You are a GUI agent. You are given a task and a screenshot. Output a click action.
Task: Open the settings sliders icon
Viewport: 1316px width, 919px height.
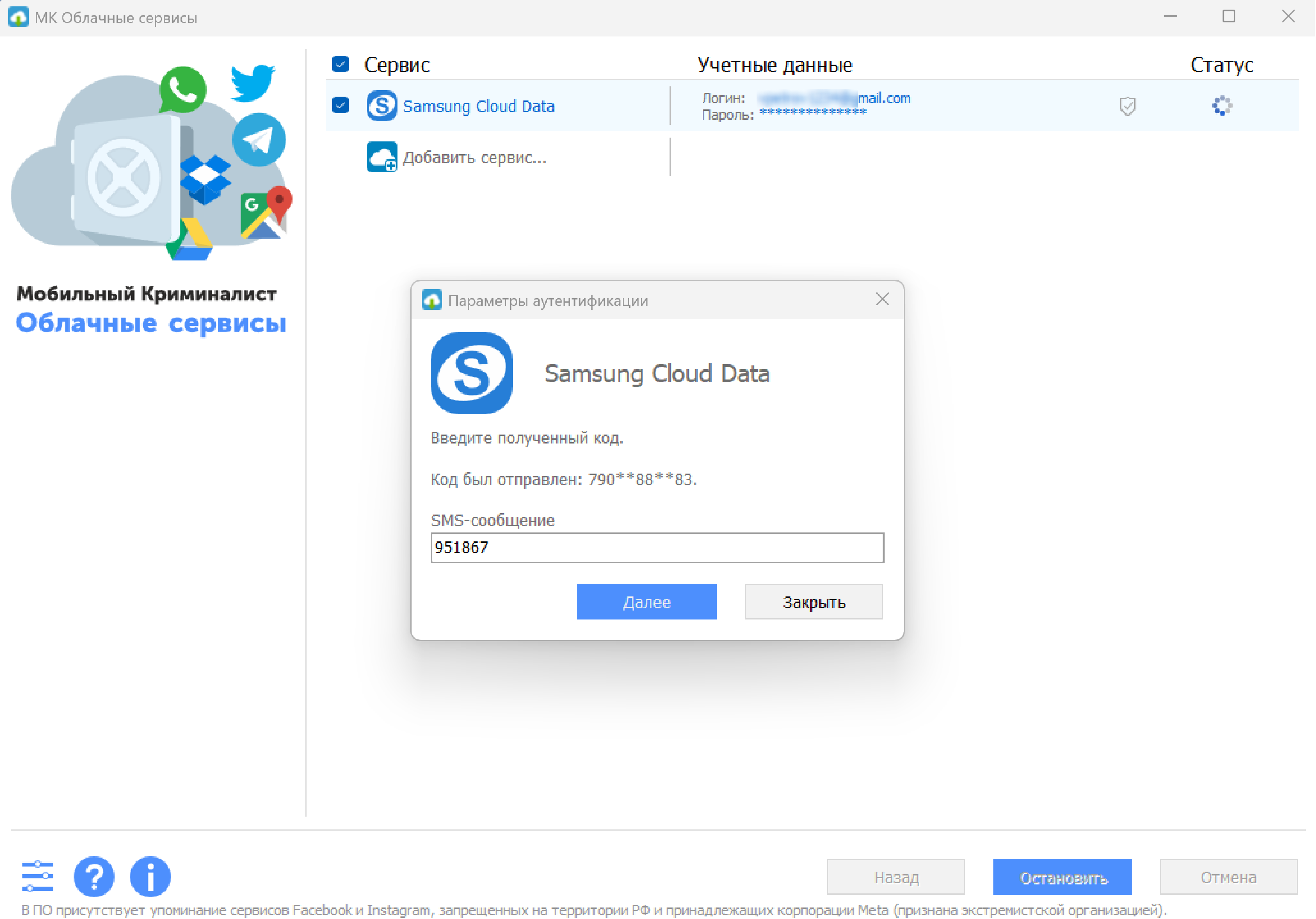coord(38,876)
